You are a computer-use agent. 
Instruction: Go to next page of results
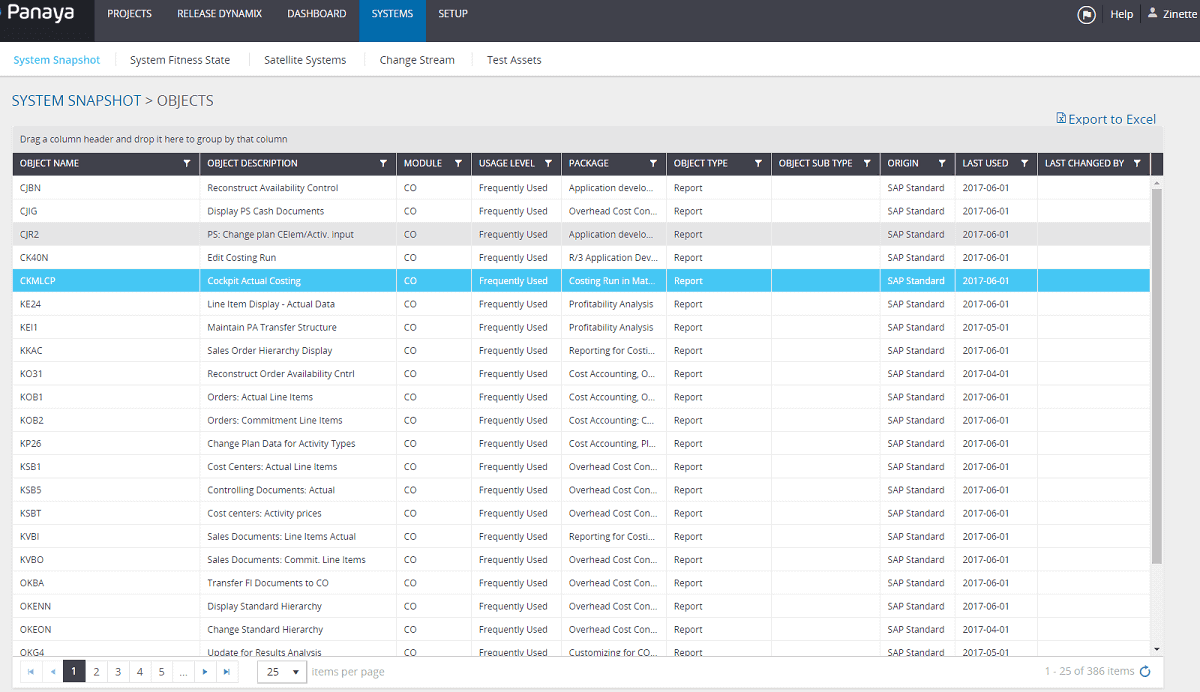point(205,672)
